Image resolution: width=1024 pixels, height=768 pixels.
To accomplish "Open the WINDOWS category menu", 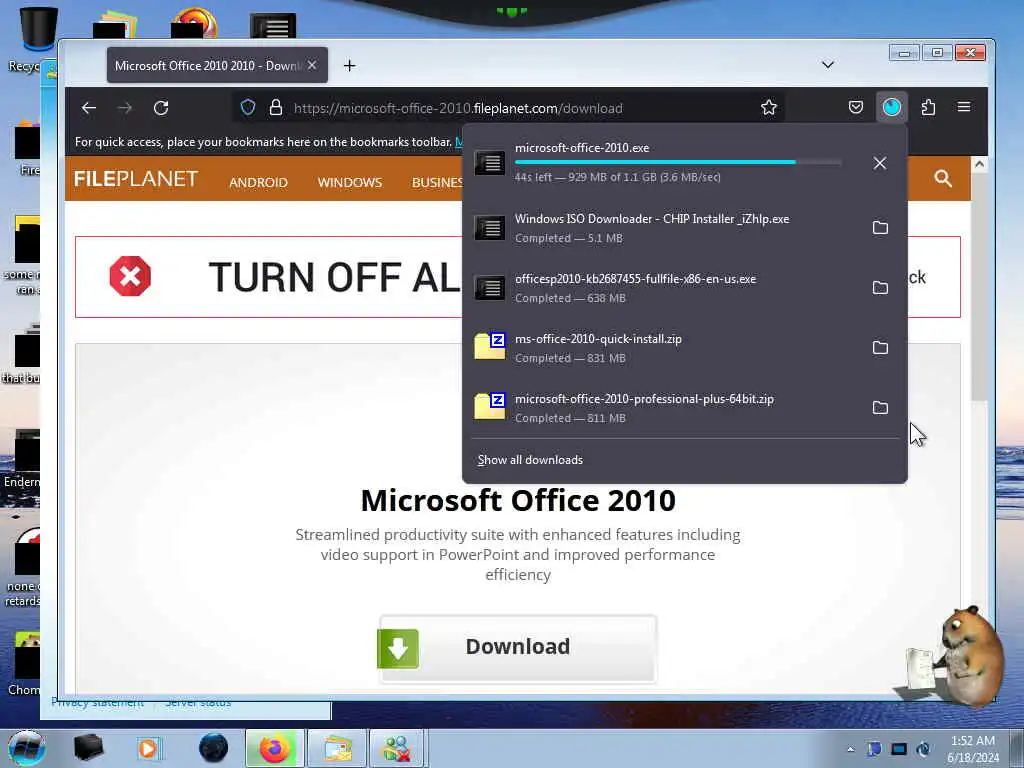I will (349, 182).
